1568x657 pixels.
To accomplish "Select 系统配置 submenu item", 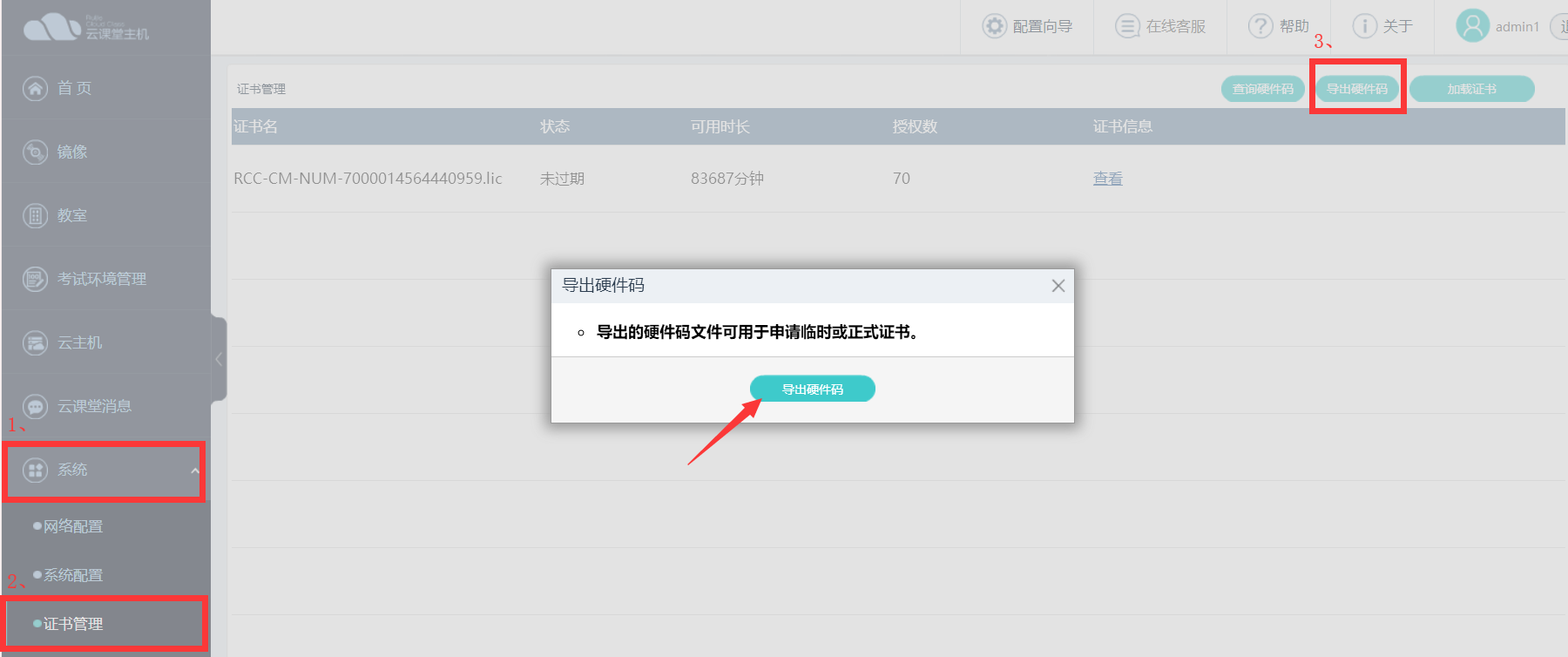I will 73,575.
